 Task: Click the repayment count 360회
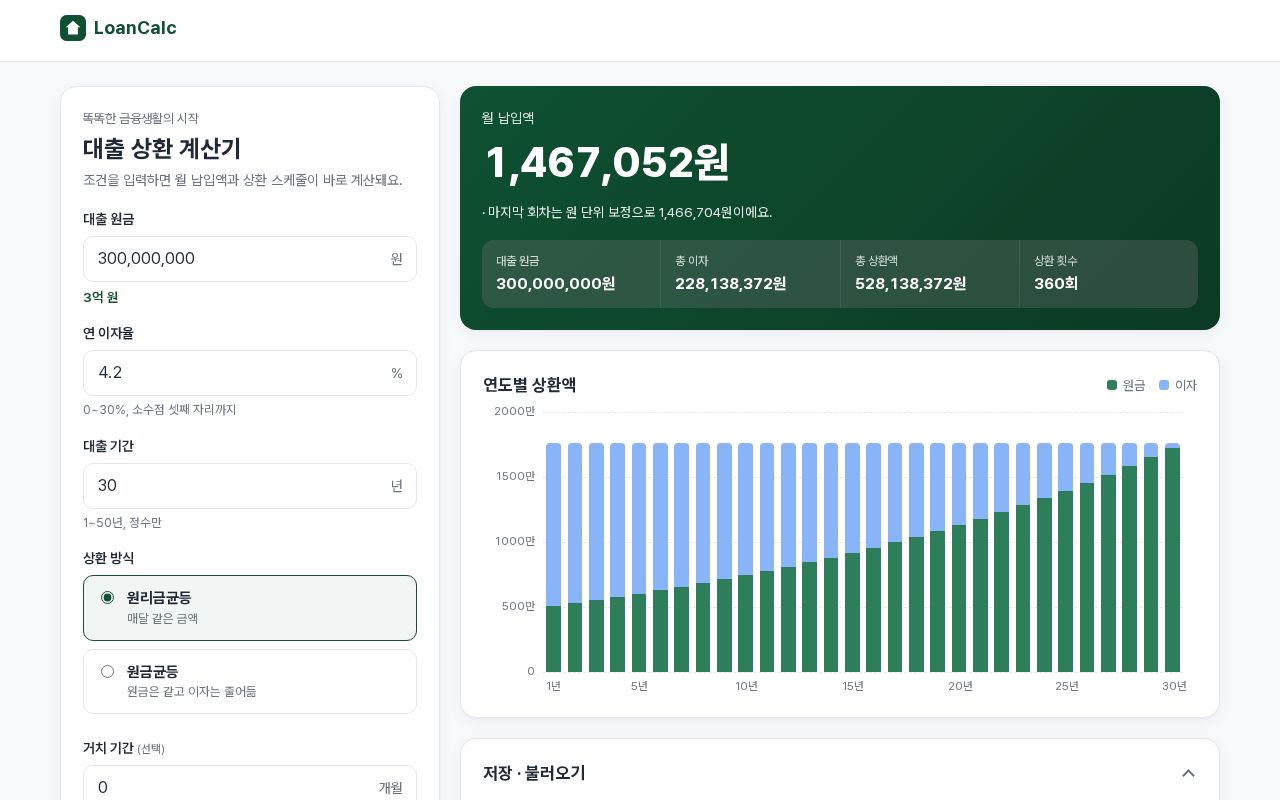(1056, 284)
